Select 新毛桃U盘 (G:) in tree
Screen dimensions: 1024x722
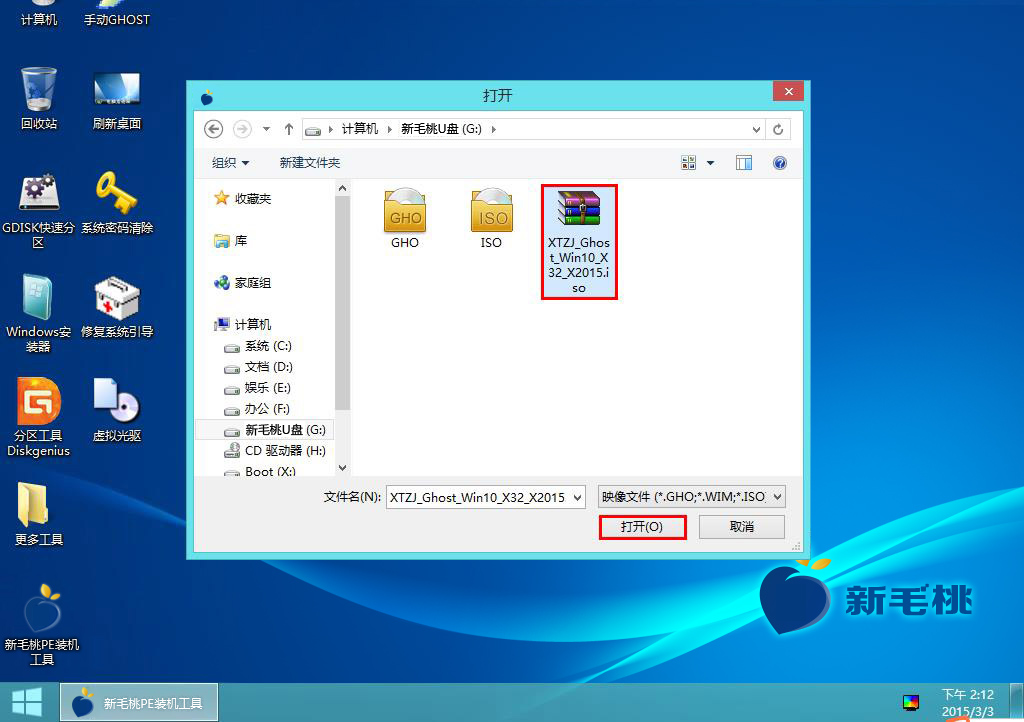click(x=265, y=430)
